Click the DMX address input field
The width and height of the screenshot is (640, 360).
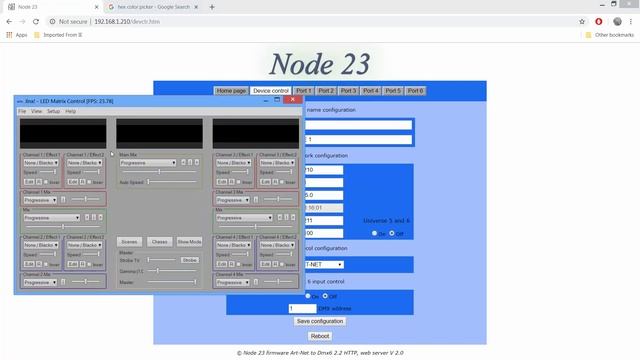tap(302, 308)
